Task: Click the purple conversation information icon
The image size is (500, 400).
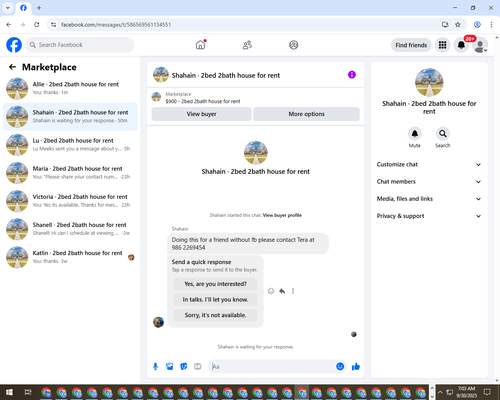Action: click(x=352, y=75)
